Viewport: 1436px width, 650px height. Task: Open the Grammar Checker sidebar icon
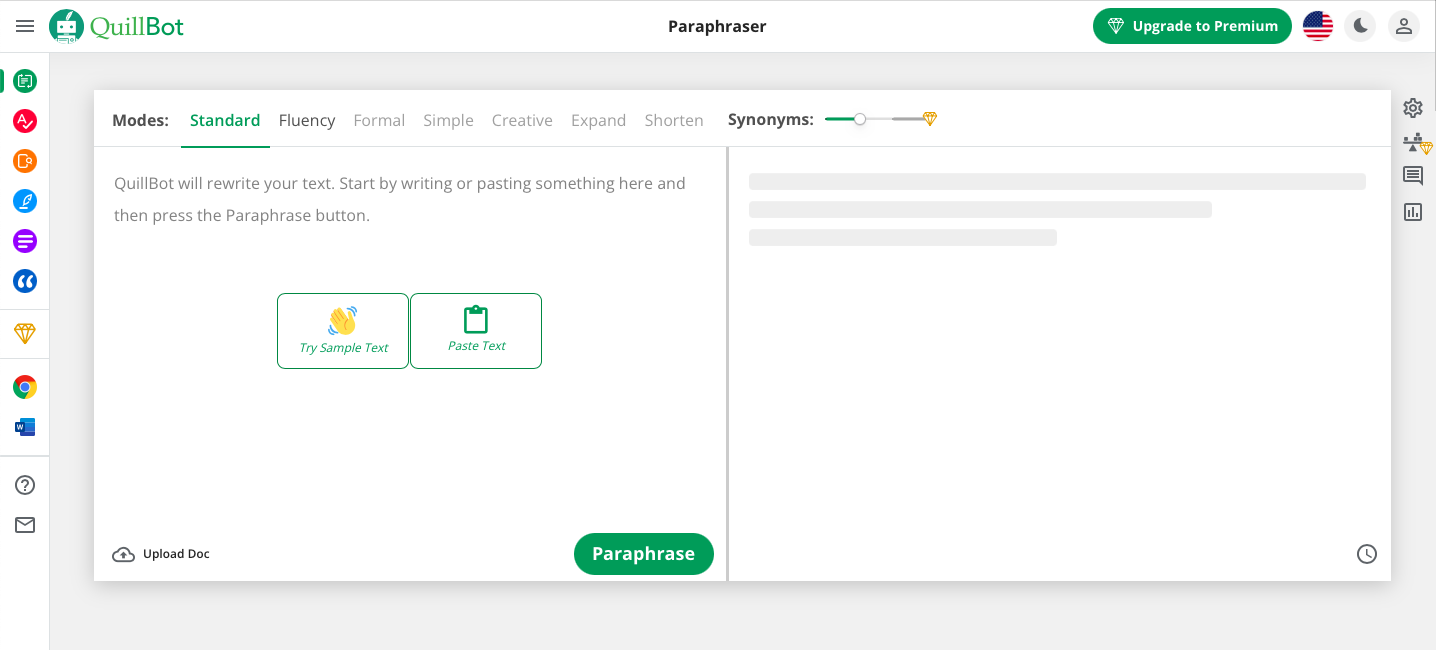tap(25, 121)
